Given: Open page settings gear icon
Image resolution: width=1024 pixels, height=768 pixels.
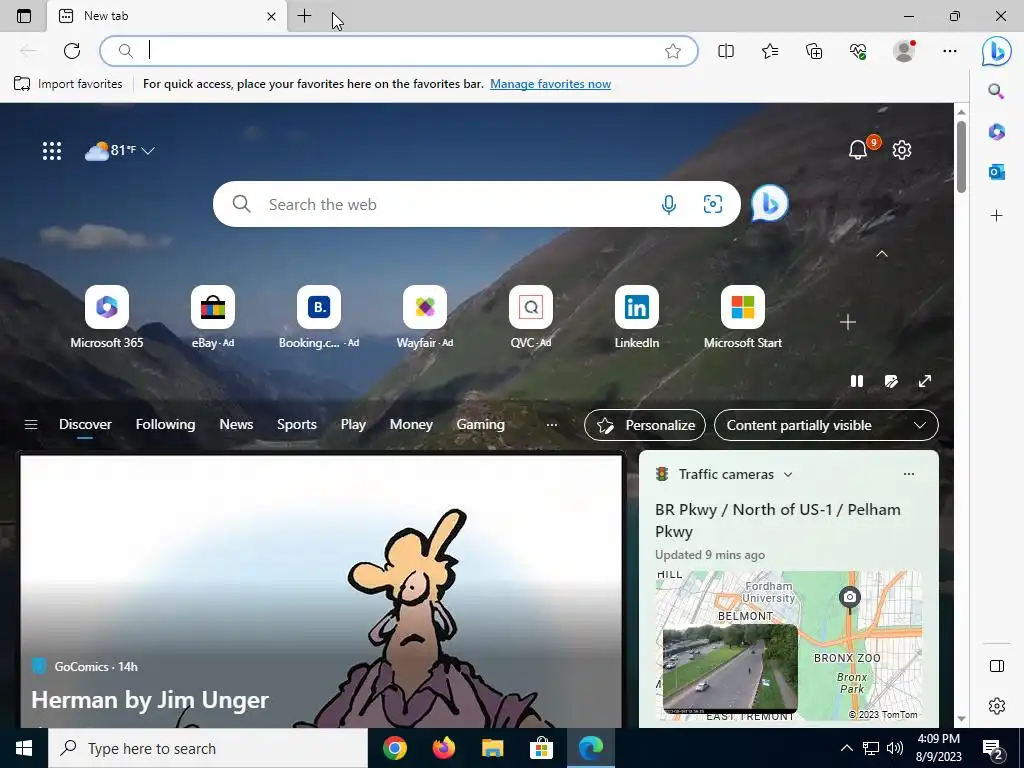Looking at the screenshot, I should pos(902,150).
